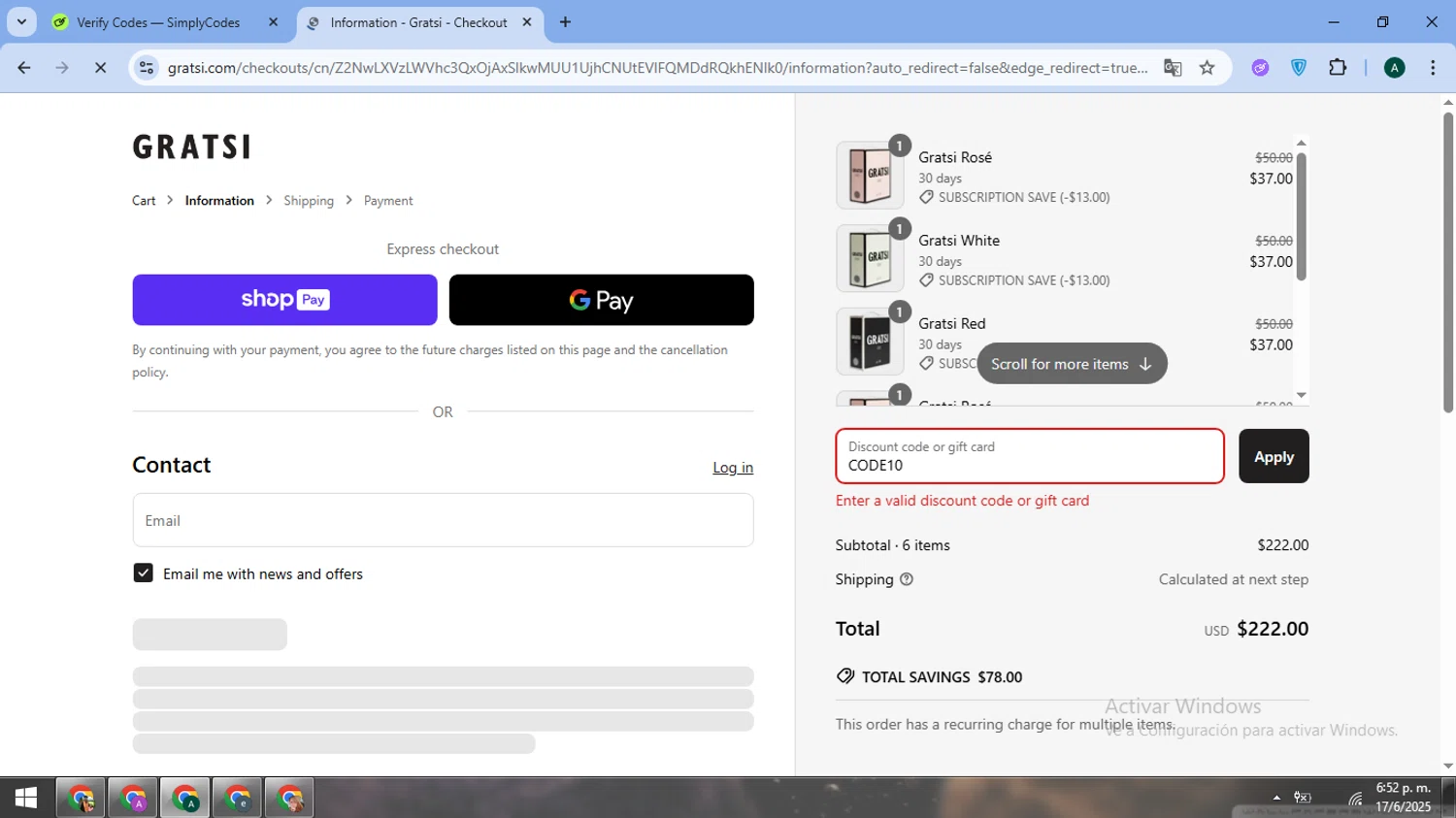Pay with Shop Pay button
The width and height of the screenshot is (1456, 818).
pos(284,300)
